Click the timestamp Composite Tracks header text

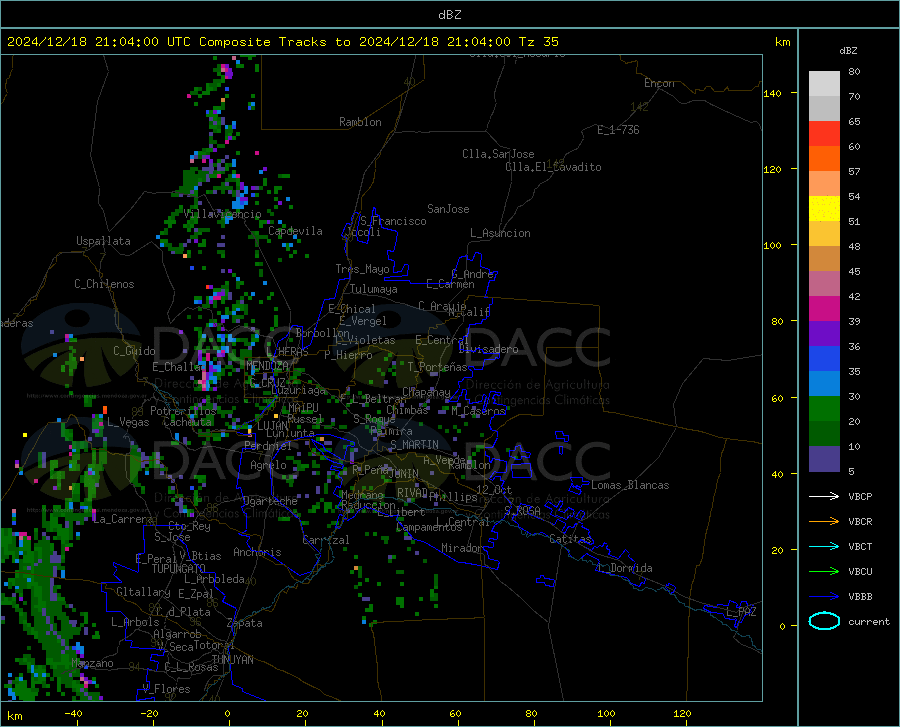click(x=282, y=42)
